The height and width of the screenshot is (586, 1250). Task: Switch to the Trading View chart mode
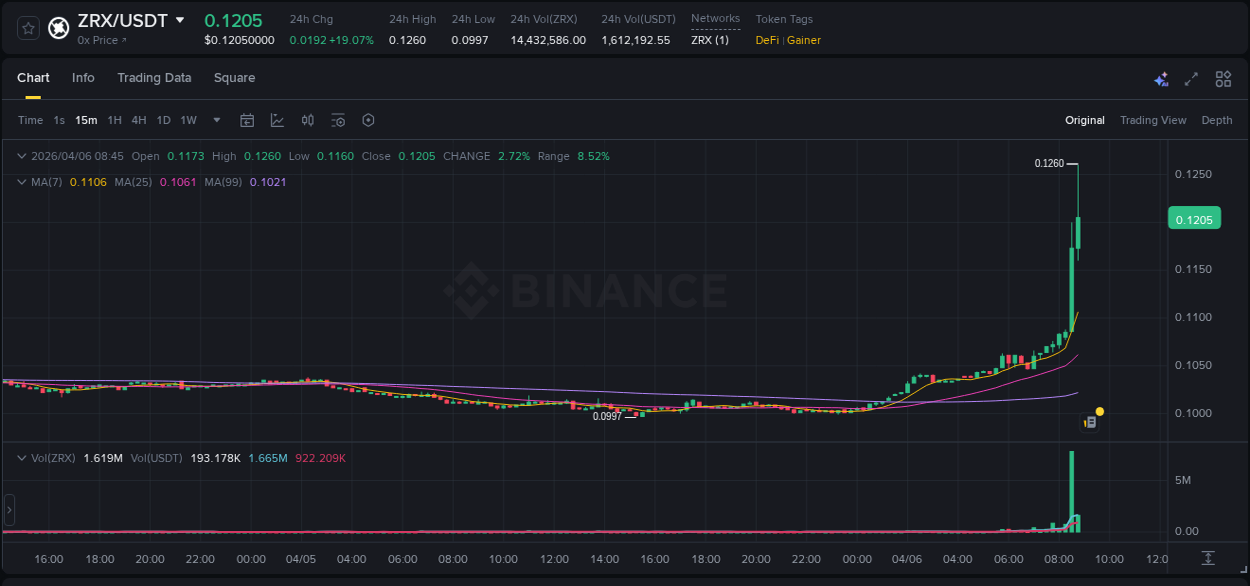(1152, 120)
